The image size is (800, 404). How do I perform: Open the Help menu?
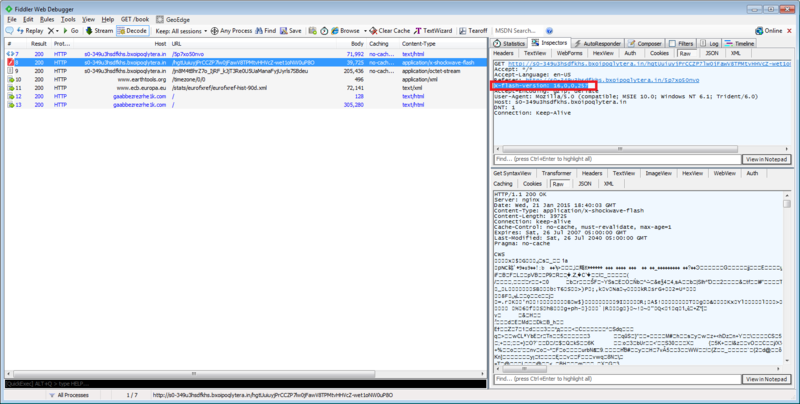pos(108,19)
